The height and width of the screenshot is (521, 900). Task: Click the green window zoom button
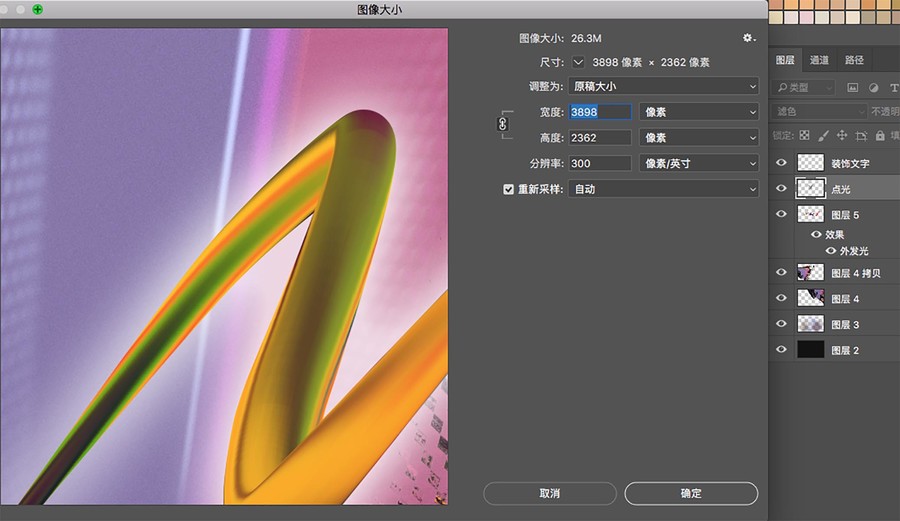(x=37, y=9)
